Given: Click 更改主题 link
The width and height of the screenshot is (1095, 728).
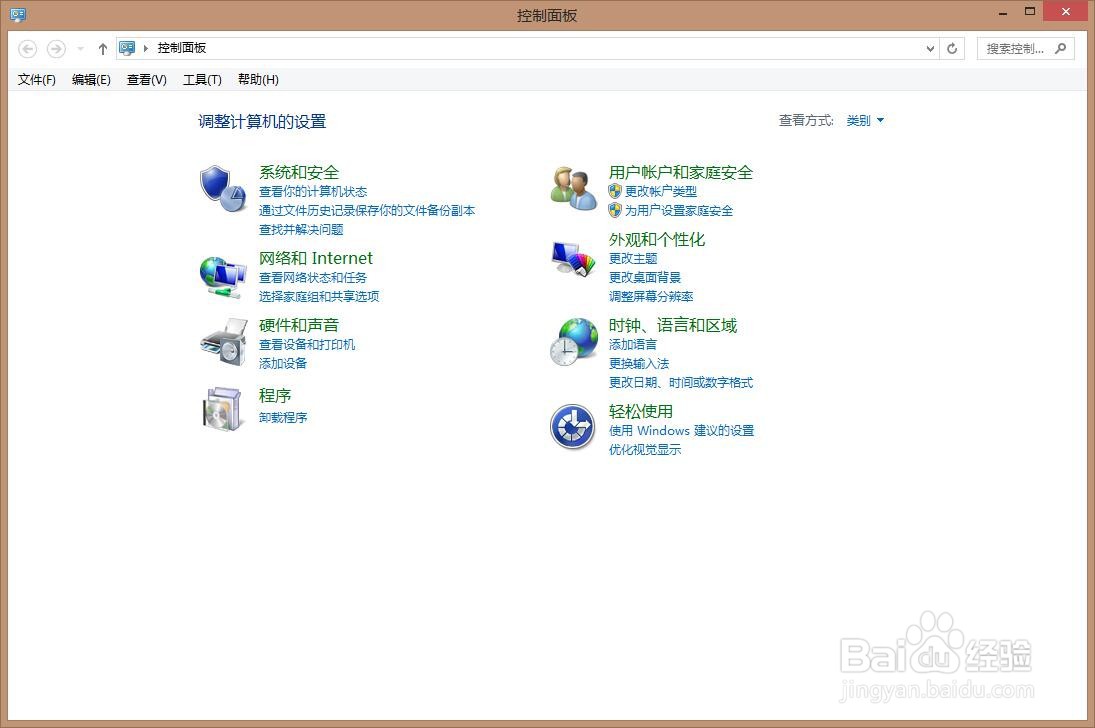Looking at the screenshot, I should (633, 259).
